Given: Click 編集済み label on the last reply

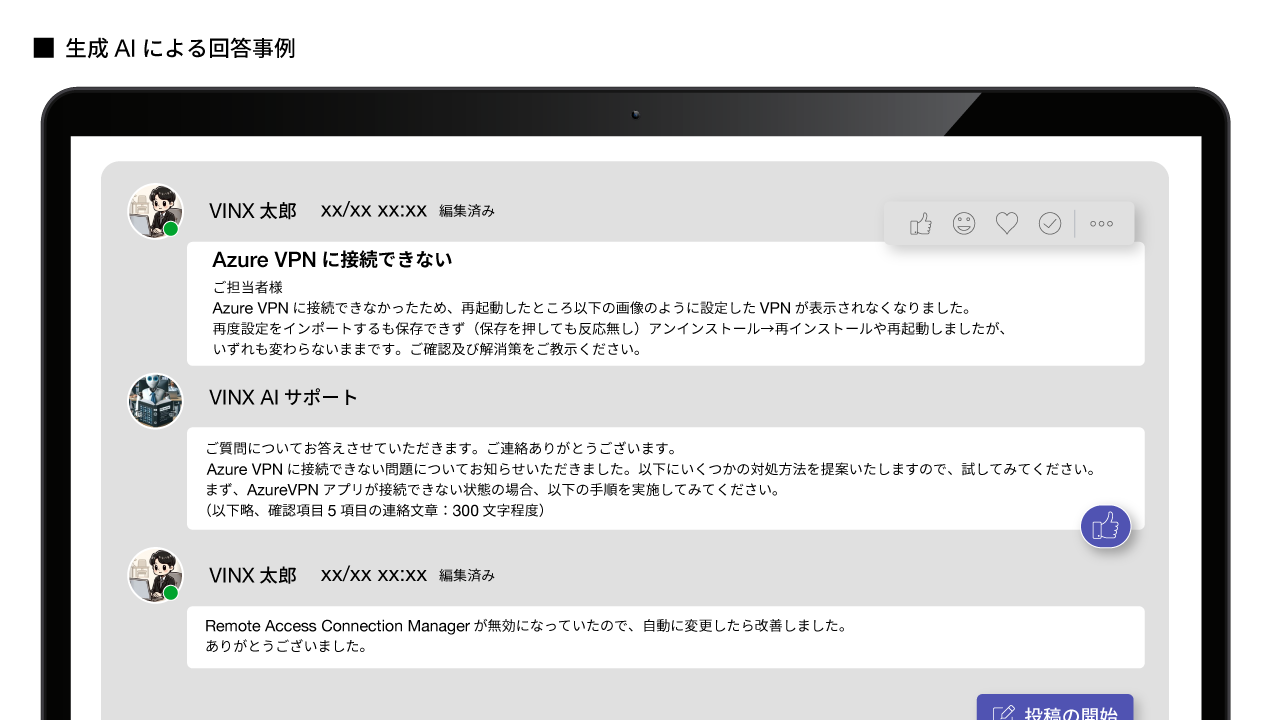Looking at the screenshot, I should (x=466, y=575).
